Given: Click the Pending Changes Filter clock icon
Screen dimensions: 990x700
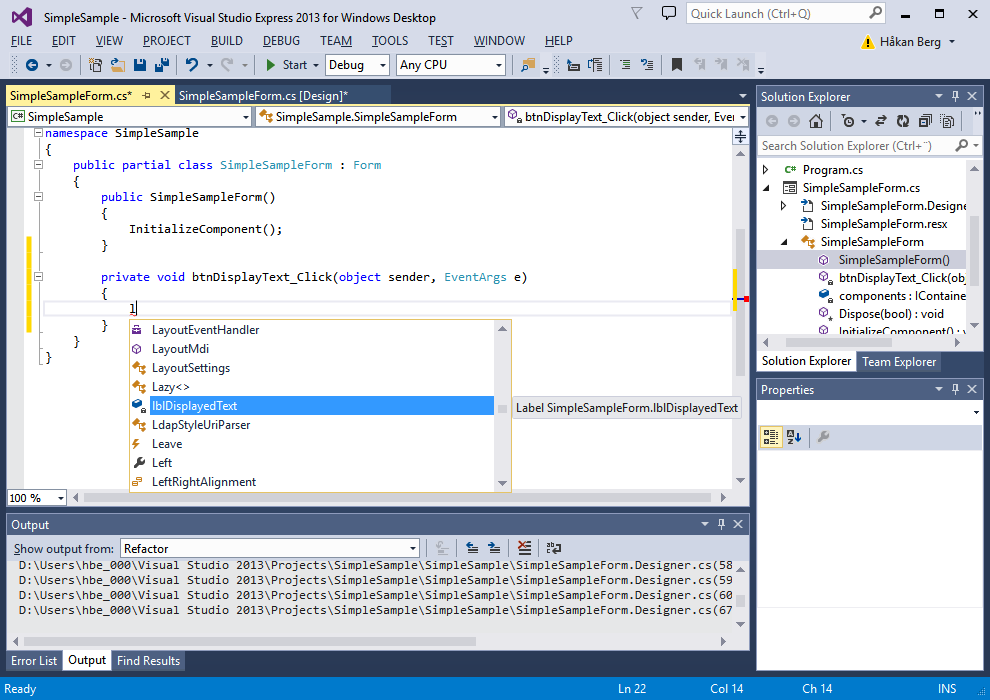Looking at the screenshot, I should click(x=848, y=121).
